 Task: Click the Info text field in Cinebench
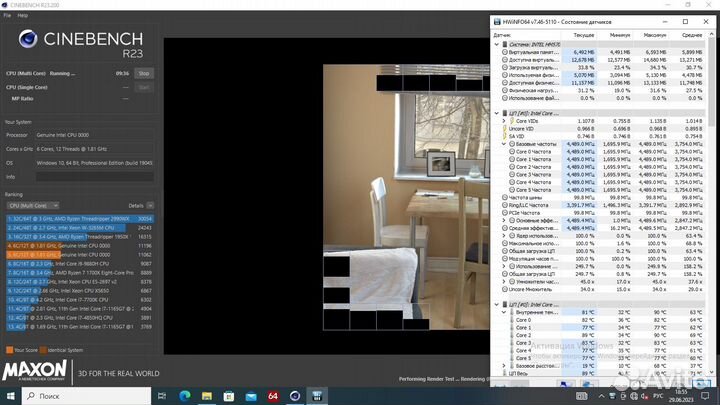pyautogui.click(x=95, y=177)
